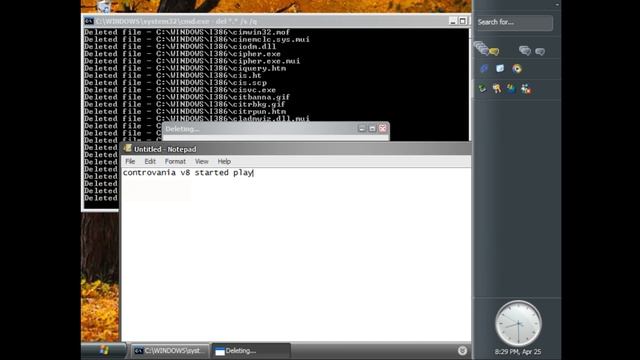640x360 pixels.
Task: Click the green arrows icon in sidebar
Action: point(482,88)
